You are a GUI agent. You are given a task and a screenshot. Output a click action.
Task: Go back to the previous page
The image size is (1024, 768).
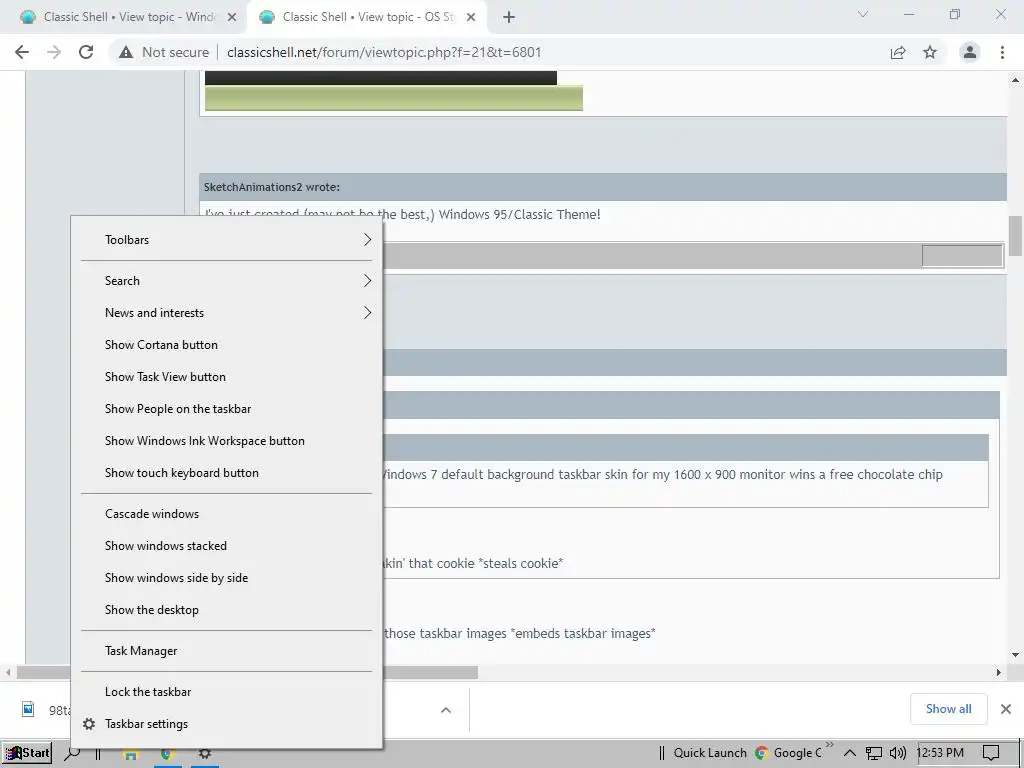[x=22, y=52]
